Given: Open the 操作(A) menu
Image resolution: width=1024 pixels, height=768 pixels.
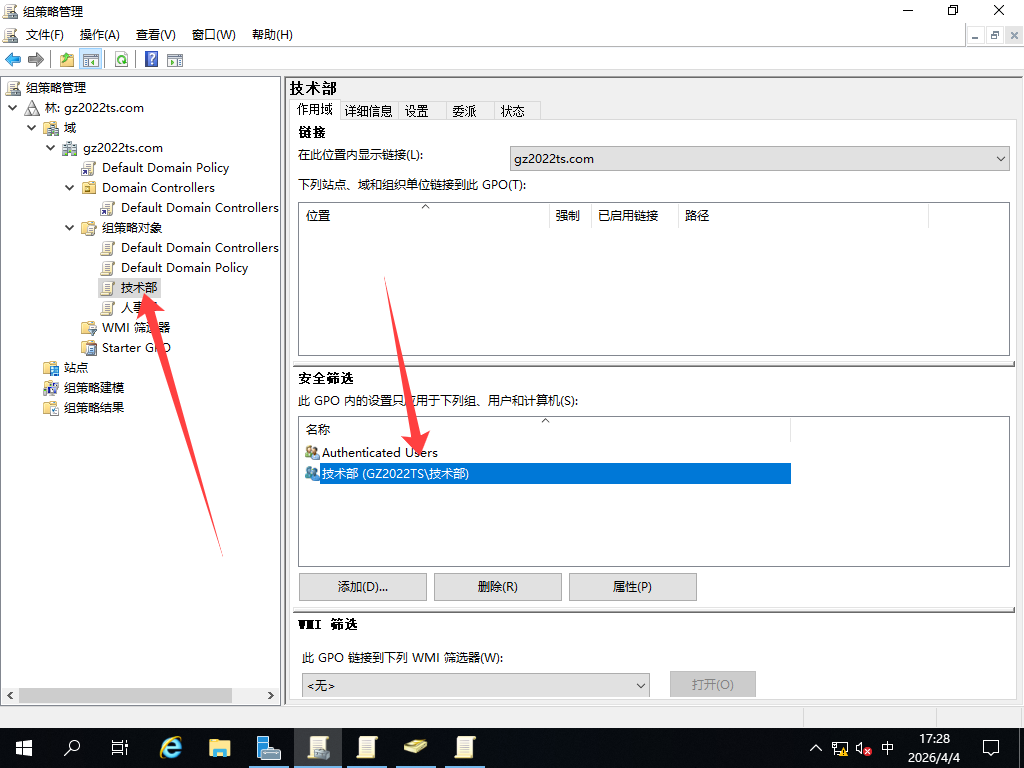Looking at the screenshot, I should tap(99, 35).
